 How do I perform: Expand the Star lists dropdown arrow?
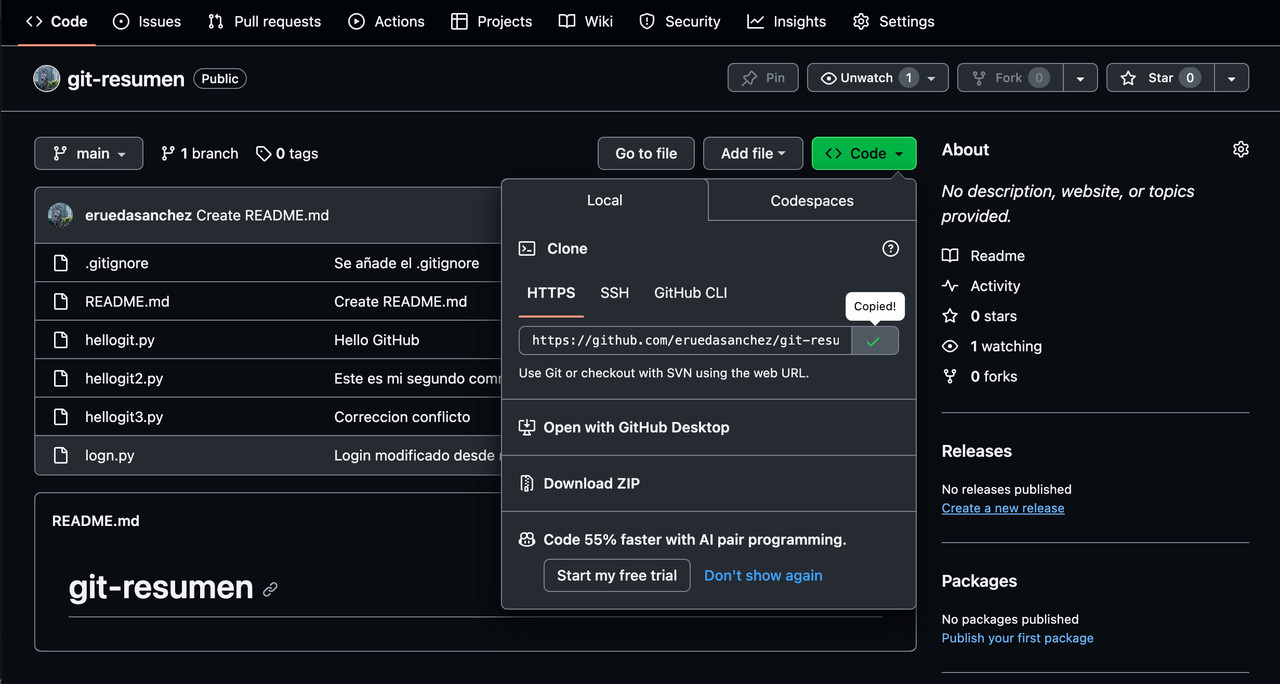coord(1232,78)
